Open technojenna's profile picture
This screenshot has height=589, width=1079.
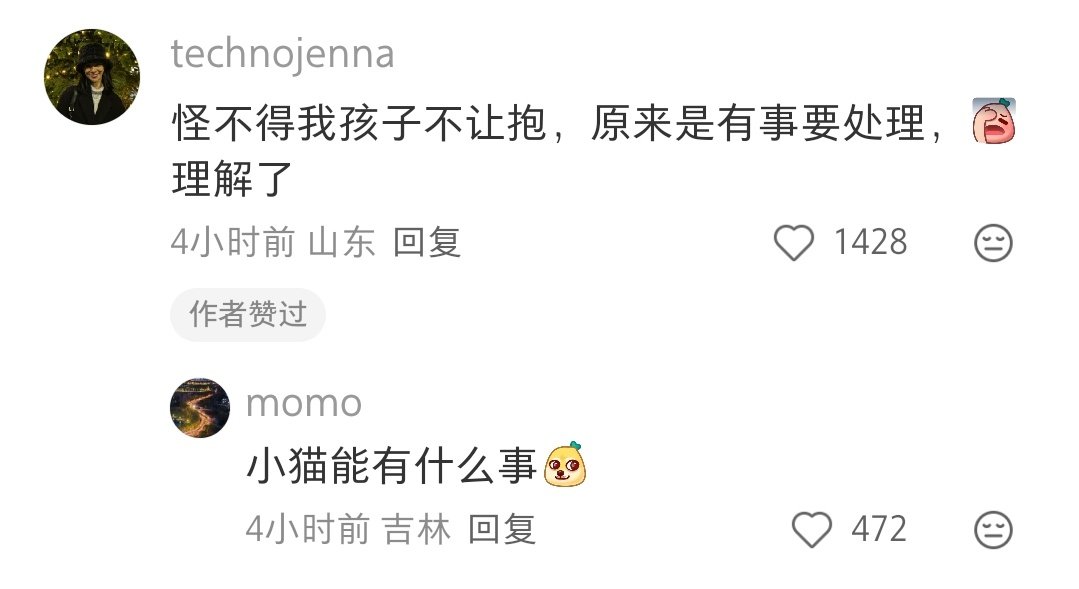pyautogui.click(x=92, y=76)
